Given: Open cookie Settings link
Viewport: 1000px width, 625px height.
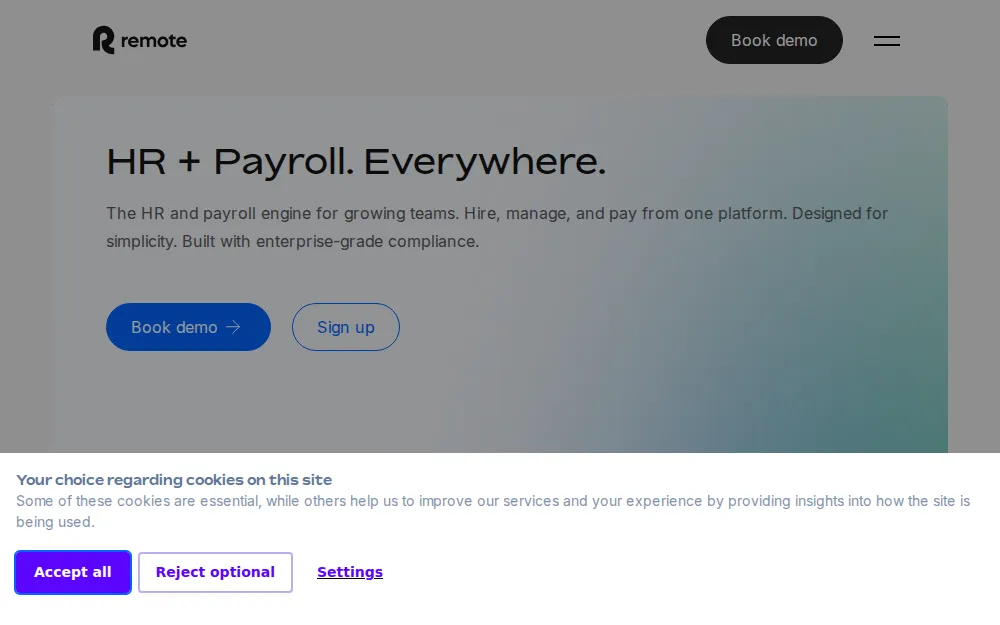Looking at the screenshot, I should (x=350, y=572).
